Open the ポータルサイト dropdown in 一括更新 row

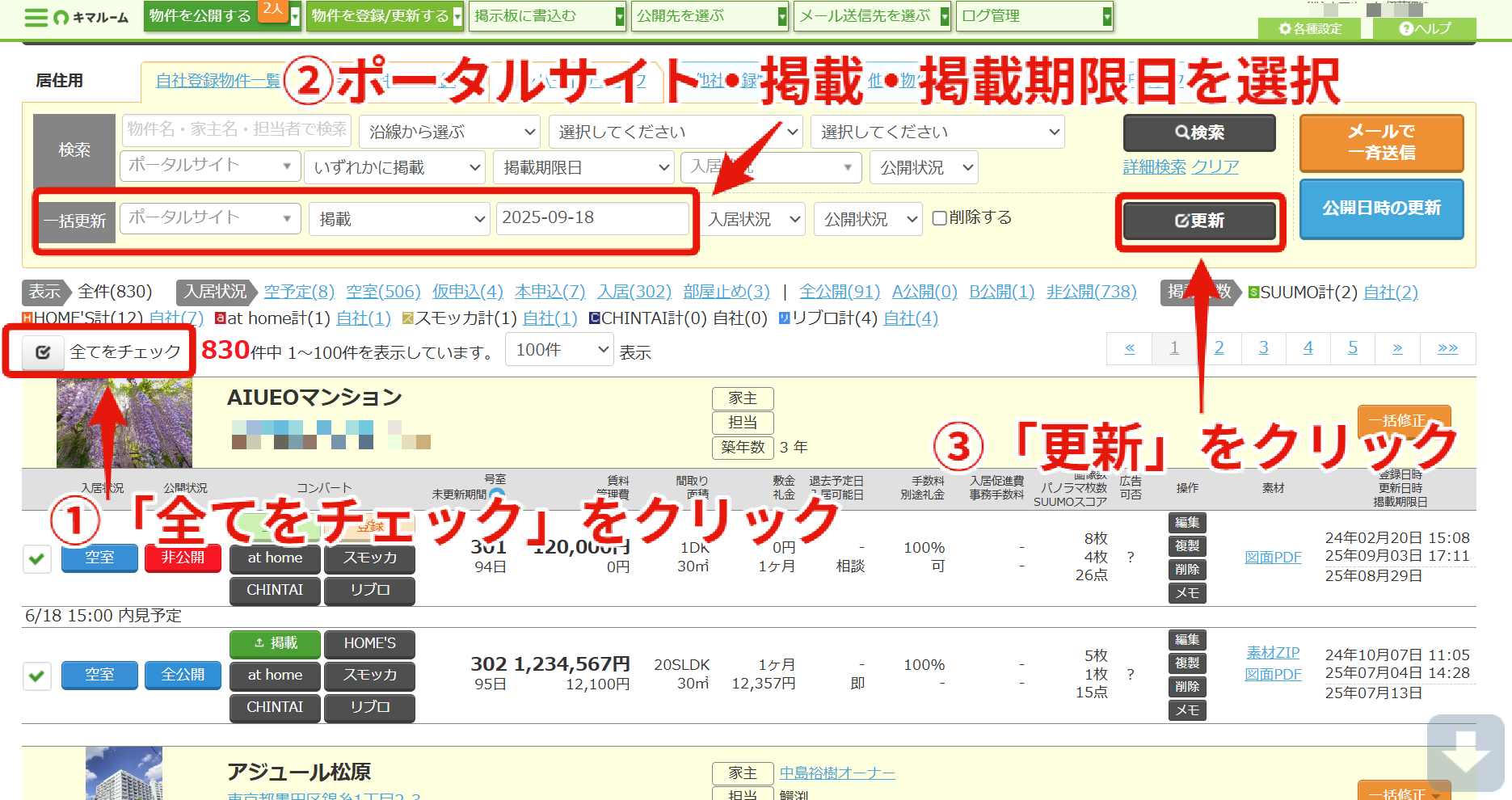click(210, 218)
